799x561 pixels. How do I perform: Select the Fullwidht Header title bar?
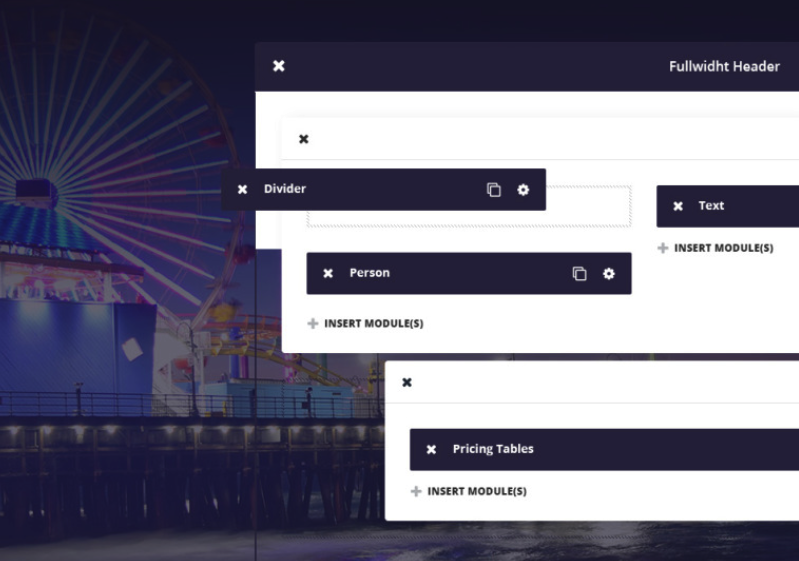[723, 66]
